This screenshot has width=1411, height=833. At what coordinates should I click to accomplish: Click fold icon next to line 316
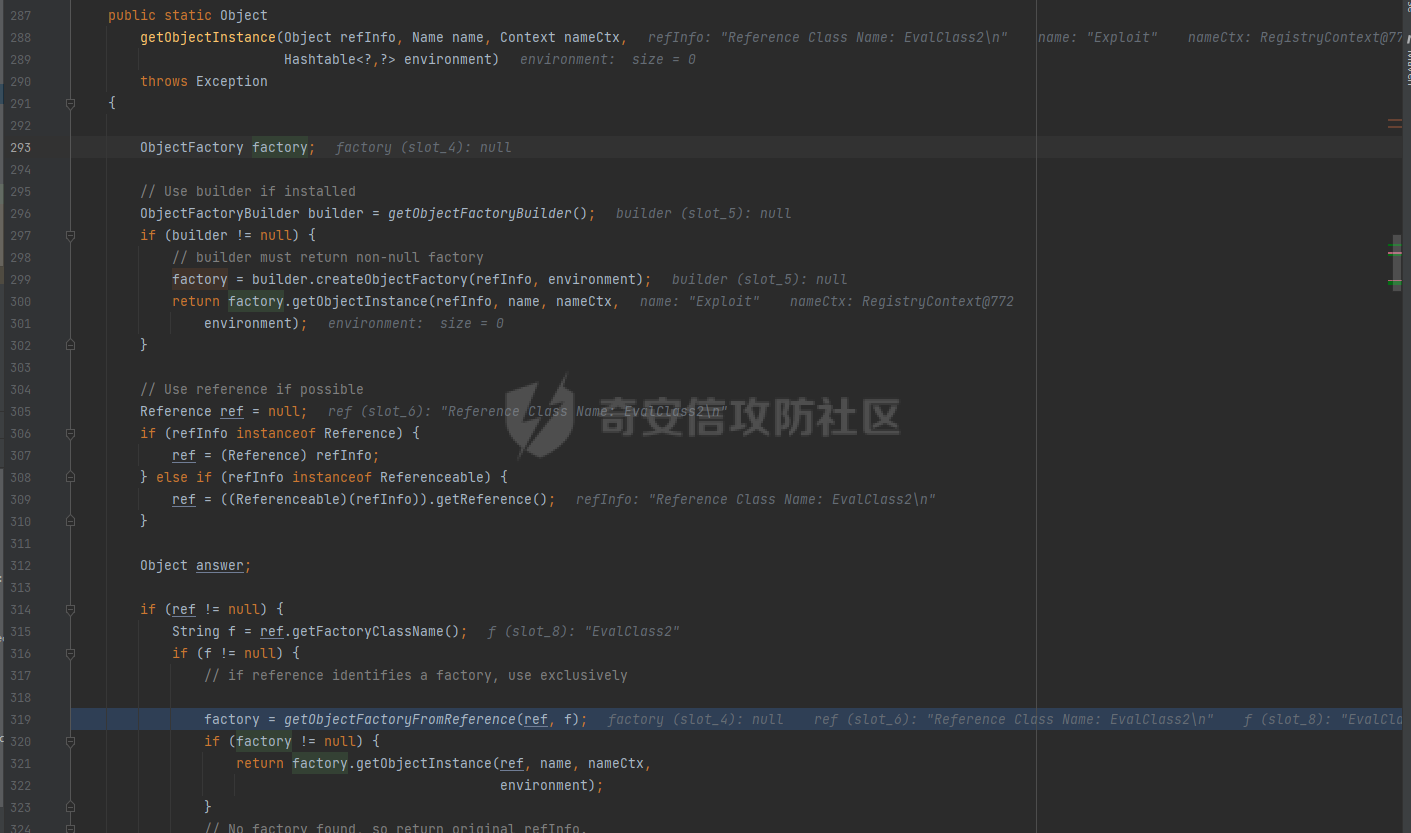[70, 653]
